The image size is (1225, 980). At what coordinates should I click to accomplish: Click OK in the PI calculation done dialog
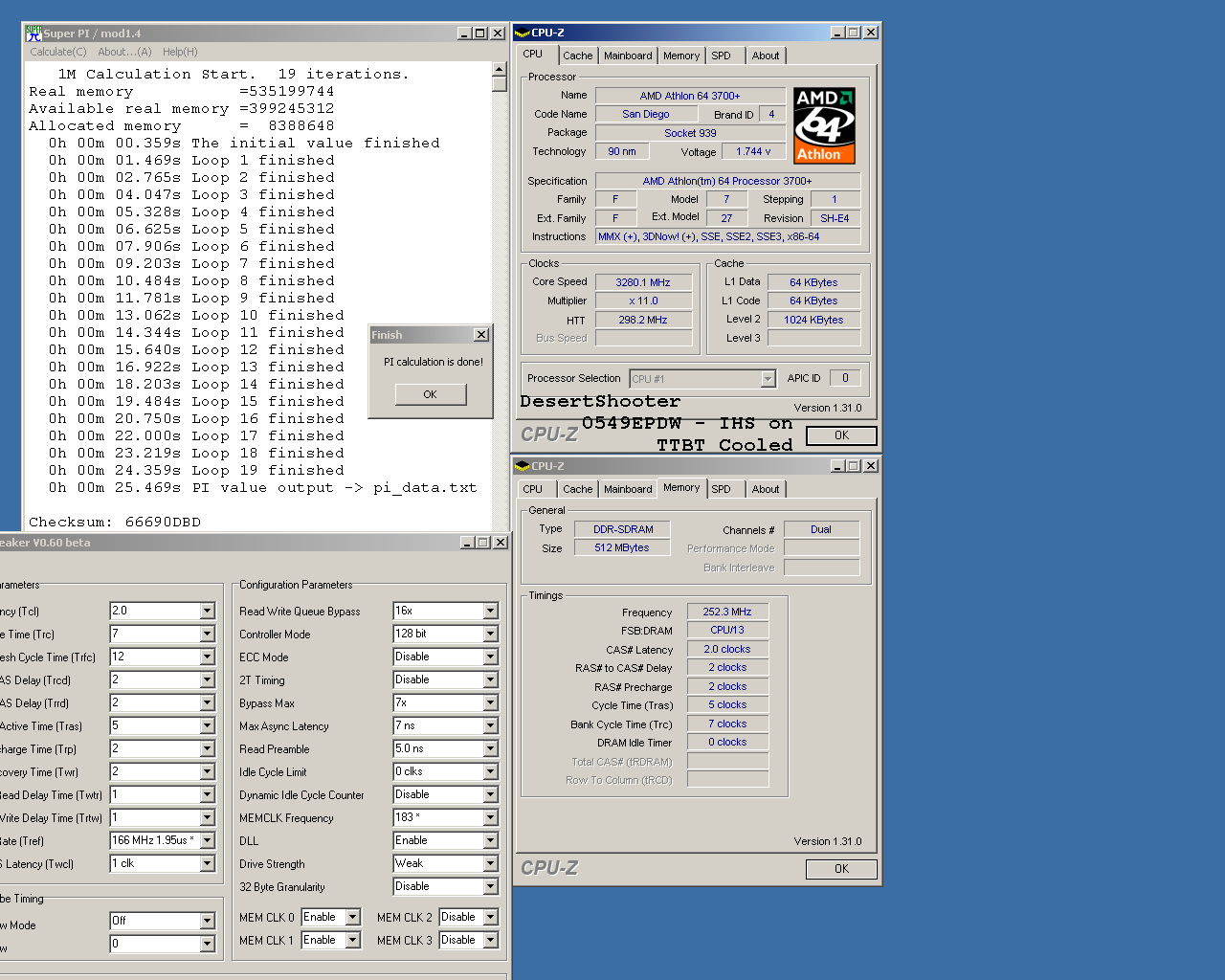431,394
